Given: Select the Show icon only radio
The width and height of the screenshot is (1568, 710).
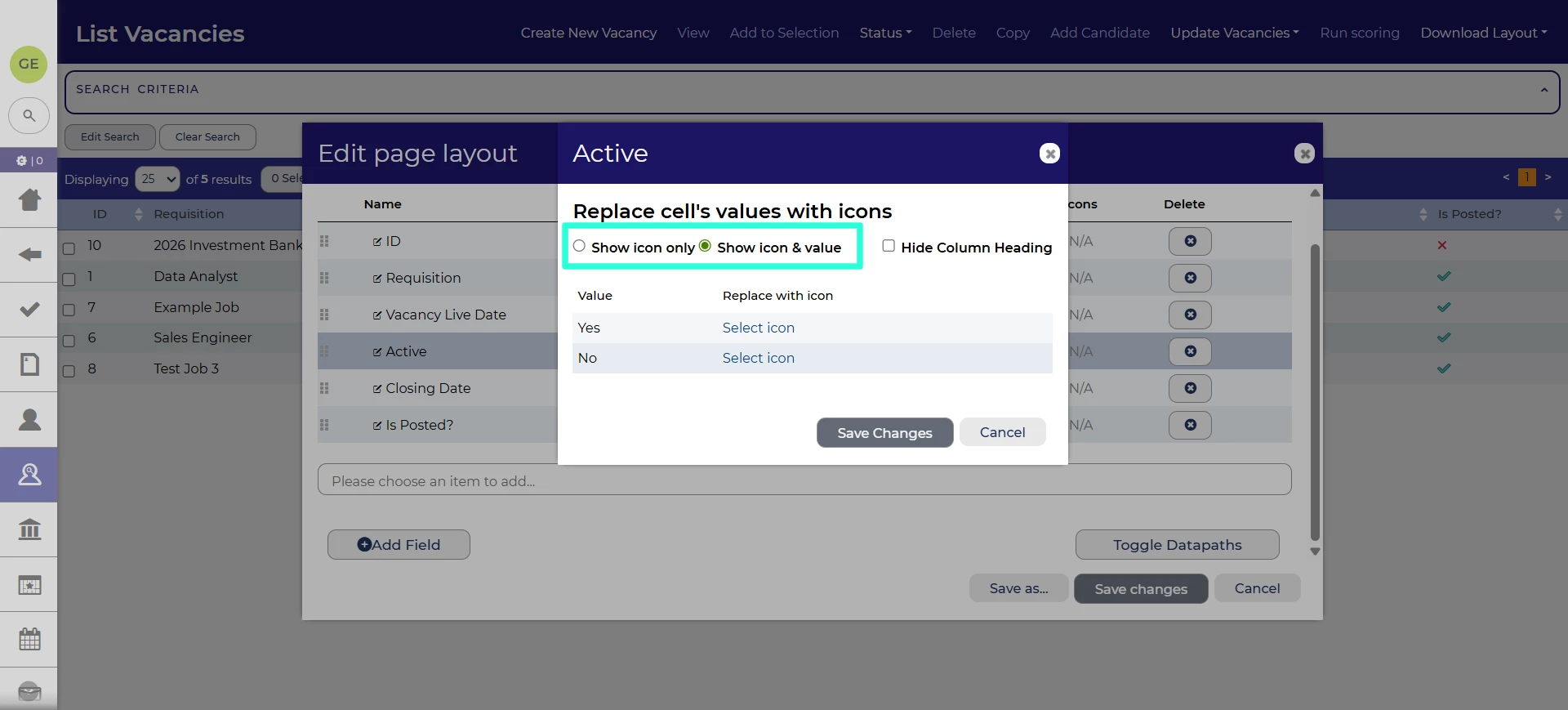Looking at the screenshot, I should point(579,246).
